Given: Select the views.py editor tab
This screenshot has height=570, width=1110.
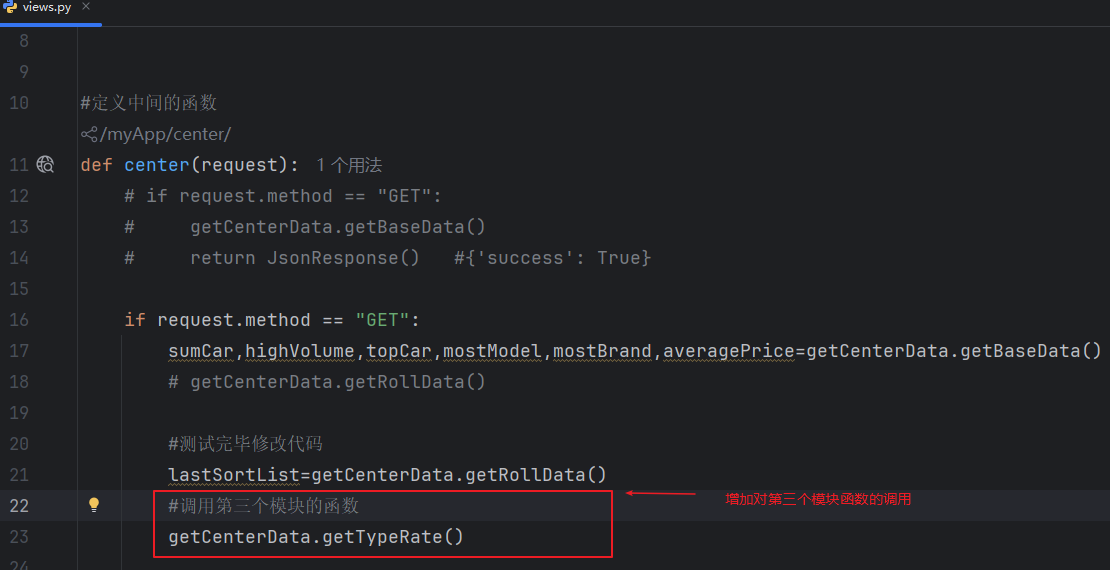Looking at the screenshot, I should [46, 8].
